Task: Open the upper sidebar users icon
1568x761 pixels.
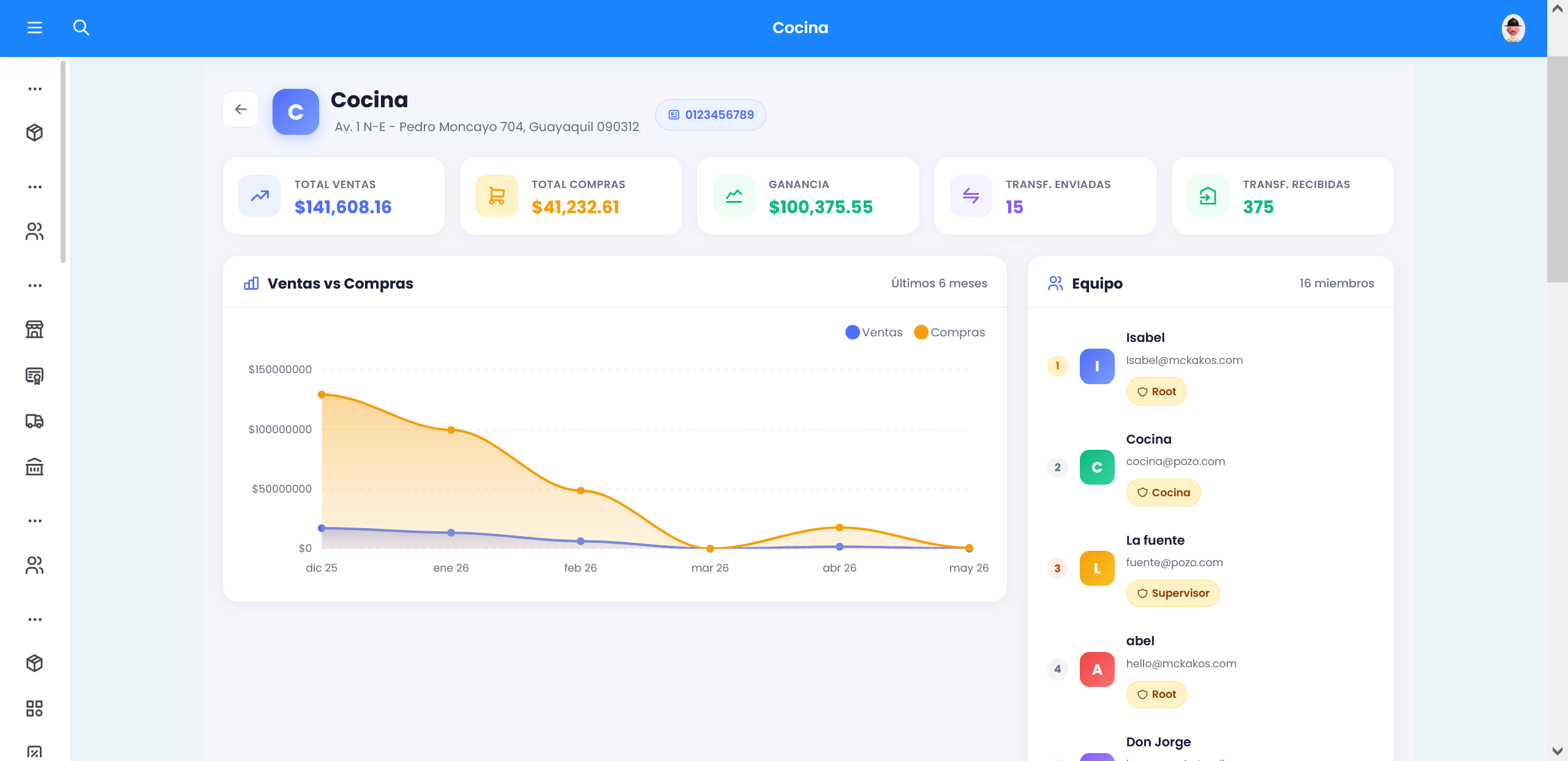Action: click(x=34, y=231)
